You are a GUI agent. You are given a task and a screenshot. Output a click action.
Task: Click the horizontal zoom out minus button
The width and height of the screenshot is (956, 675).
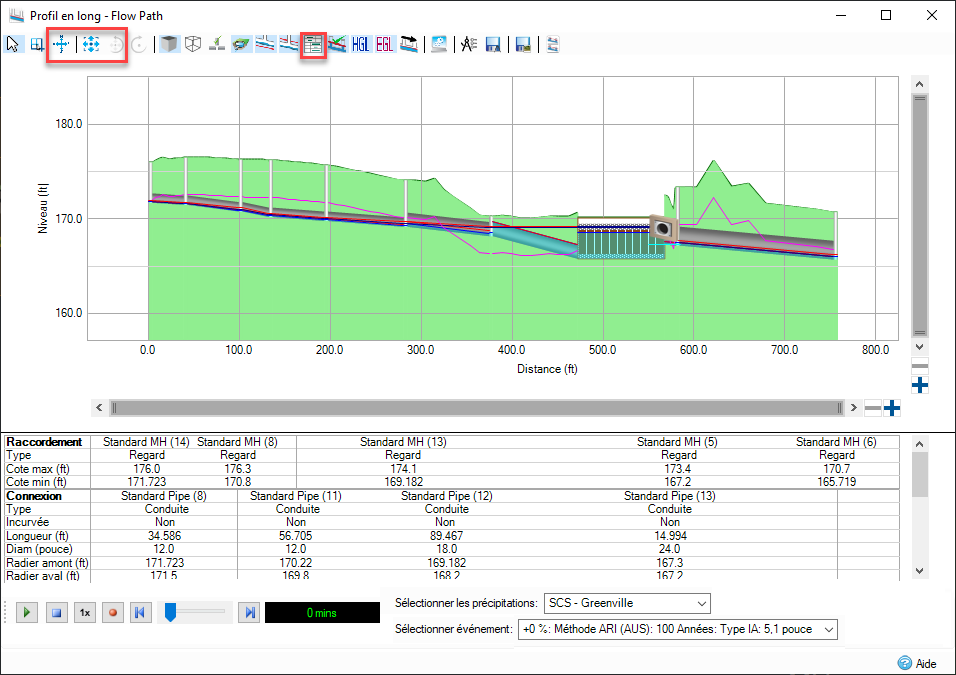tap(873, 408)
